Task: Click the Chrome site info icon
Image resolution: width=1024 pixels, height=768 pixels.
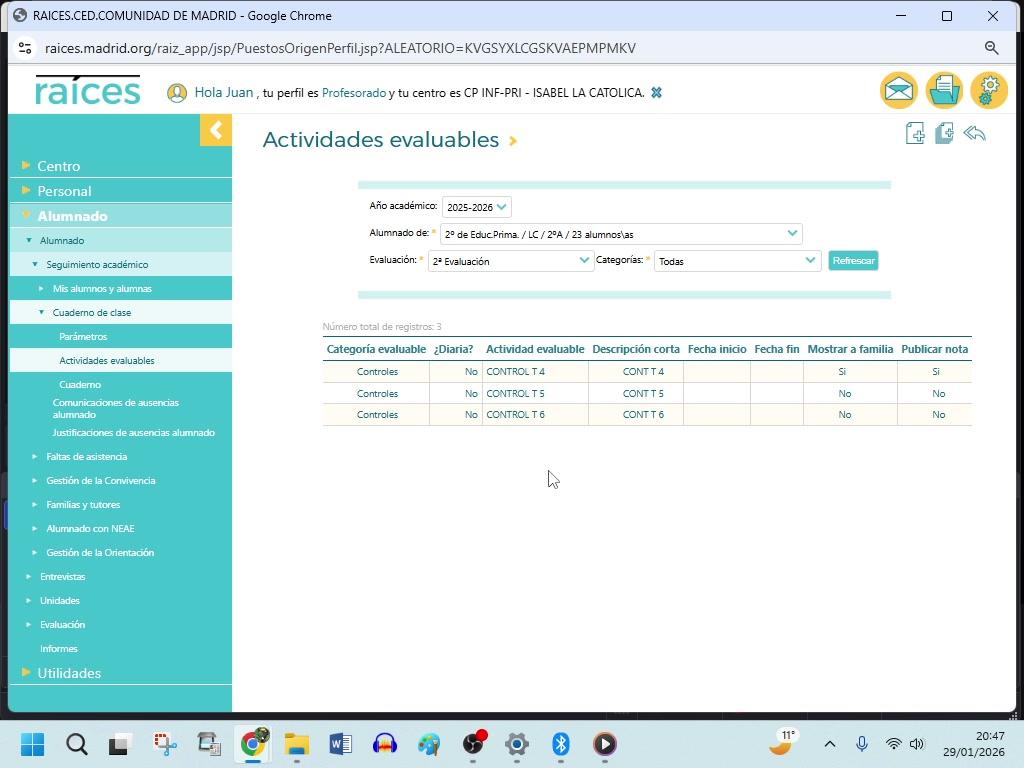Action: pos(25,48)
